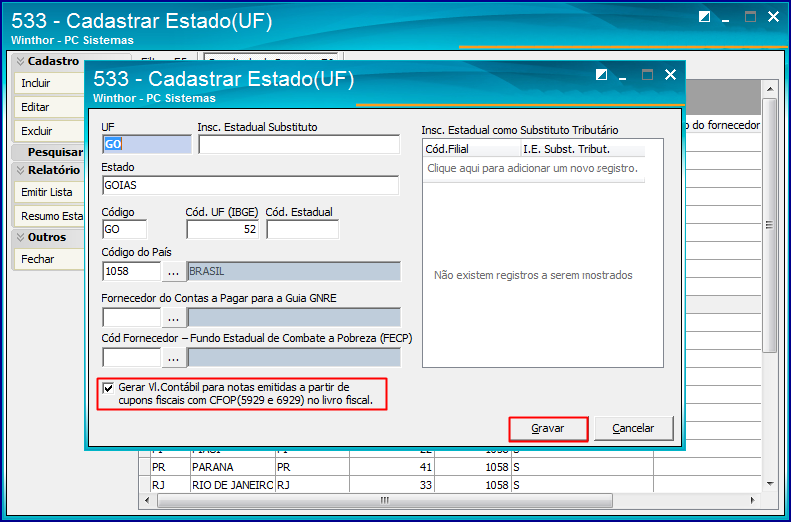Click the main grid vertical scrollbar thumb

click(769, 225)
